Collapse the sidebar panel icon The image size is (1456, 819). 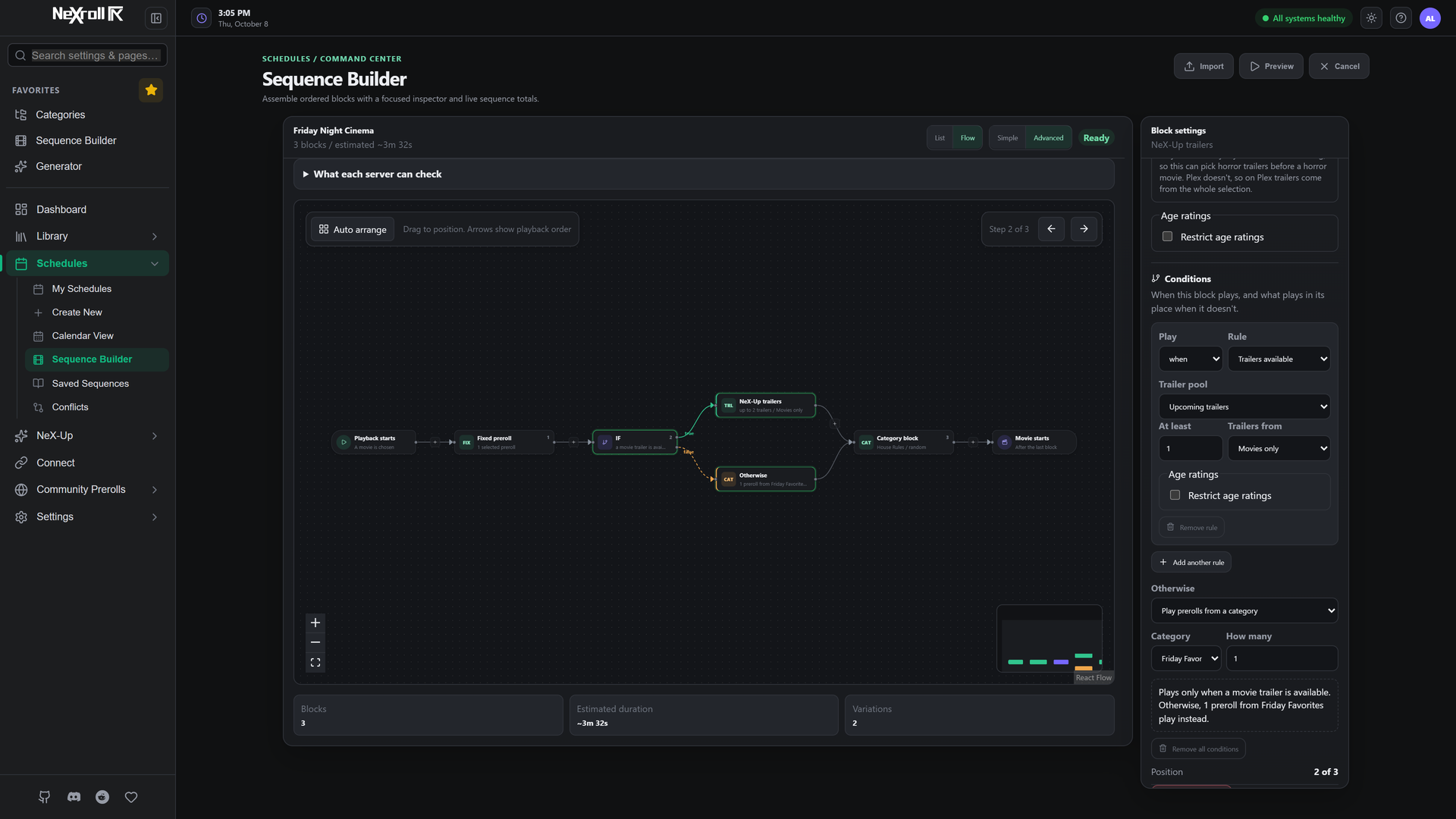[x=156, y=18]
